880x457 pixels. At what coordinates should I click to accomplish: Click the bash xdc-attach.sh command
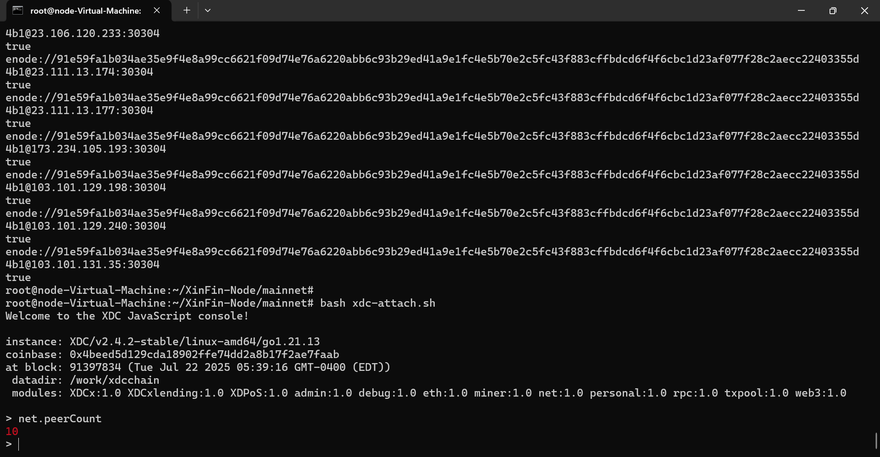[378, 303]
